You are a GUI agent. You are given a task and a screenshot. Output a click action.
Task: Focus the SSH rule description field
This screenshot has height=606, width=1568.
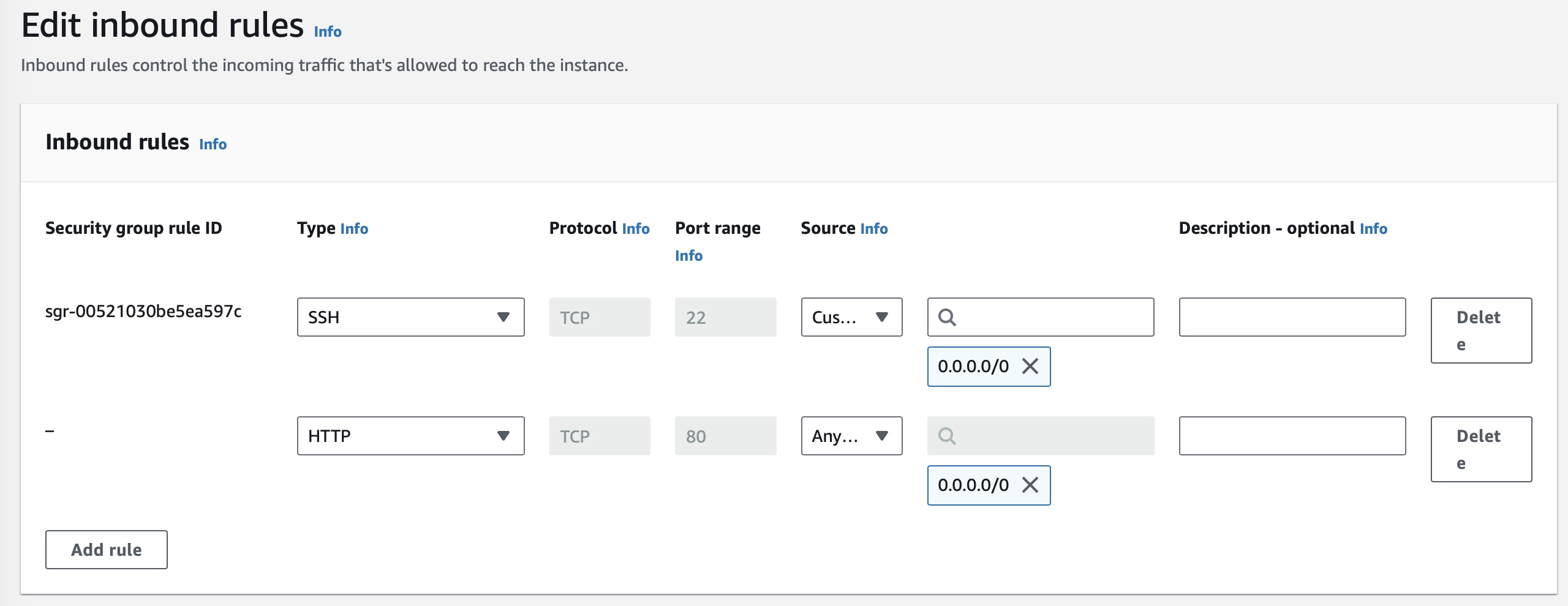1292,317
